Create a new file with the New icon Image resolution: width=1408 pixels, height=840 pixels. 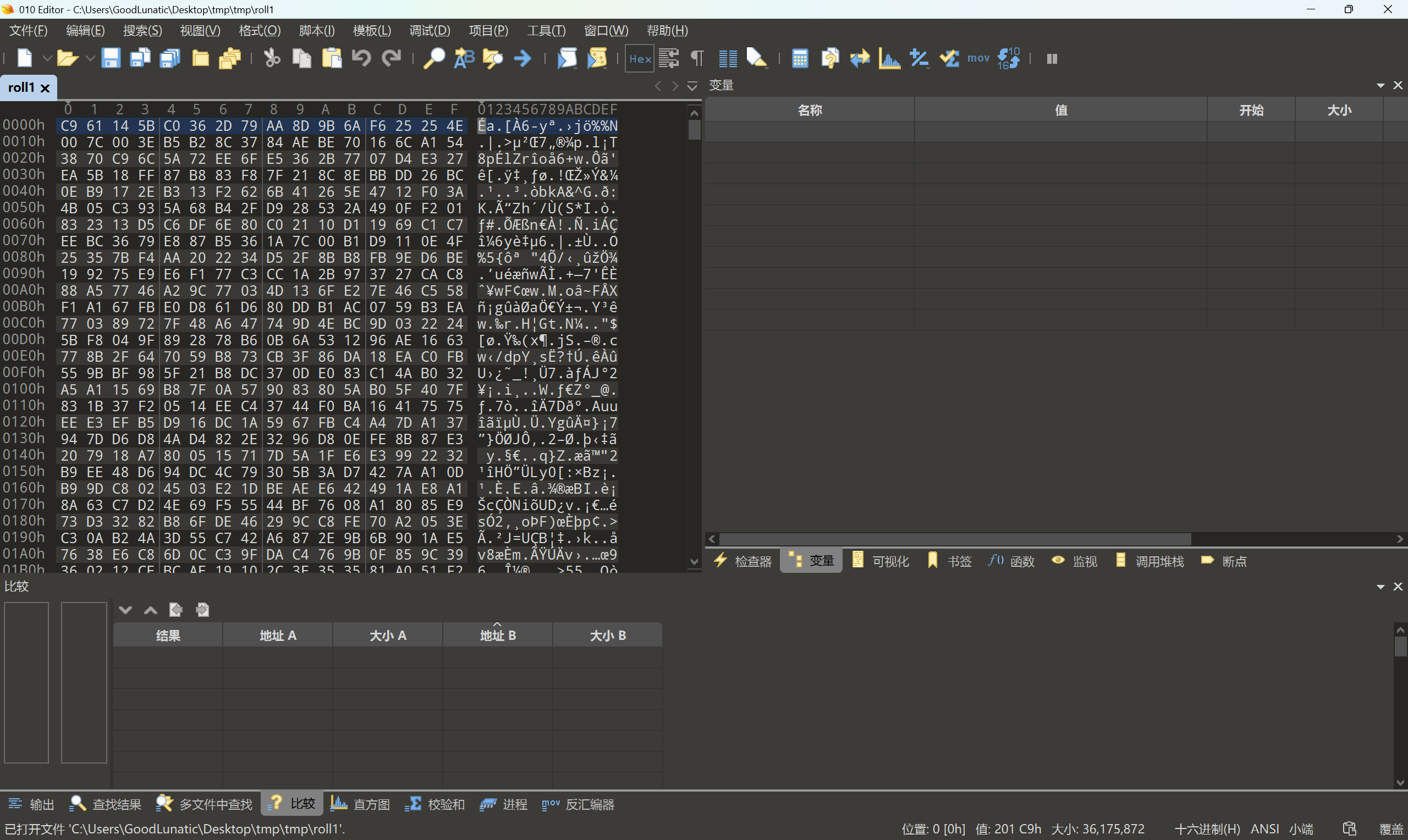(x=25, y=58)
